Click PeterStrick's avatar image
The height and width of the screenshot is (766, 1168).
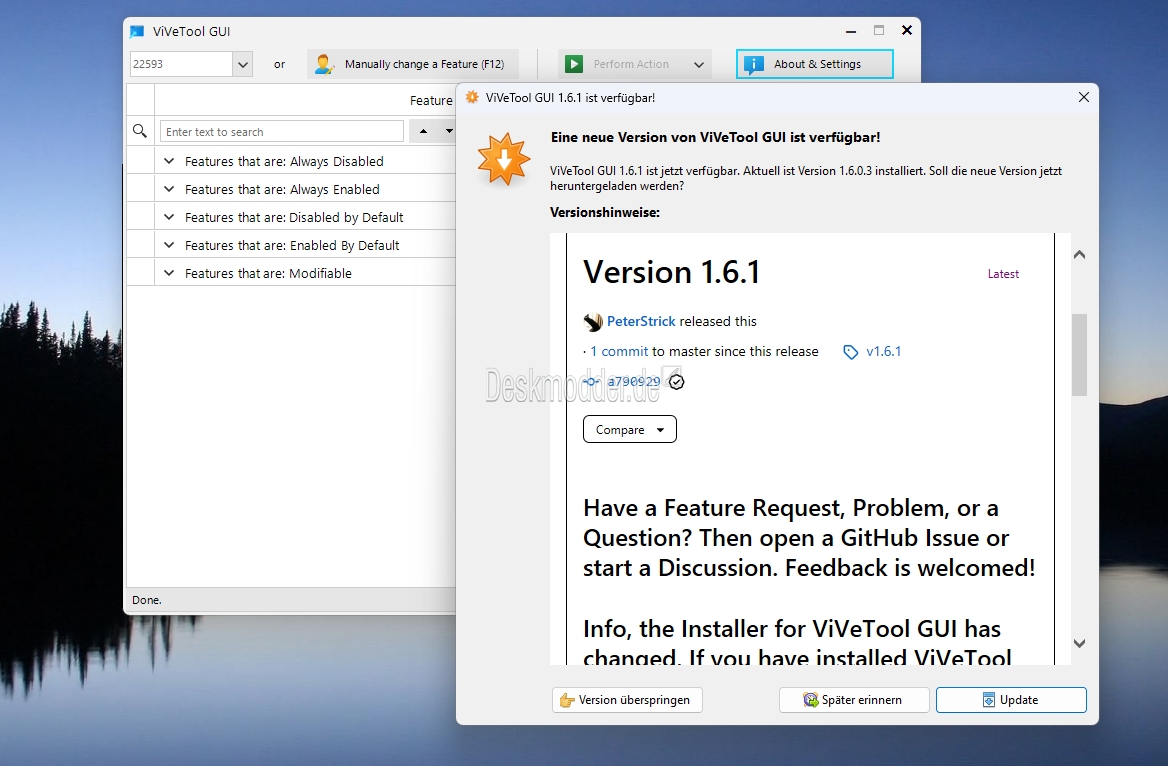[593, 322]
